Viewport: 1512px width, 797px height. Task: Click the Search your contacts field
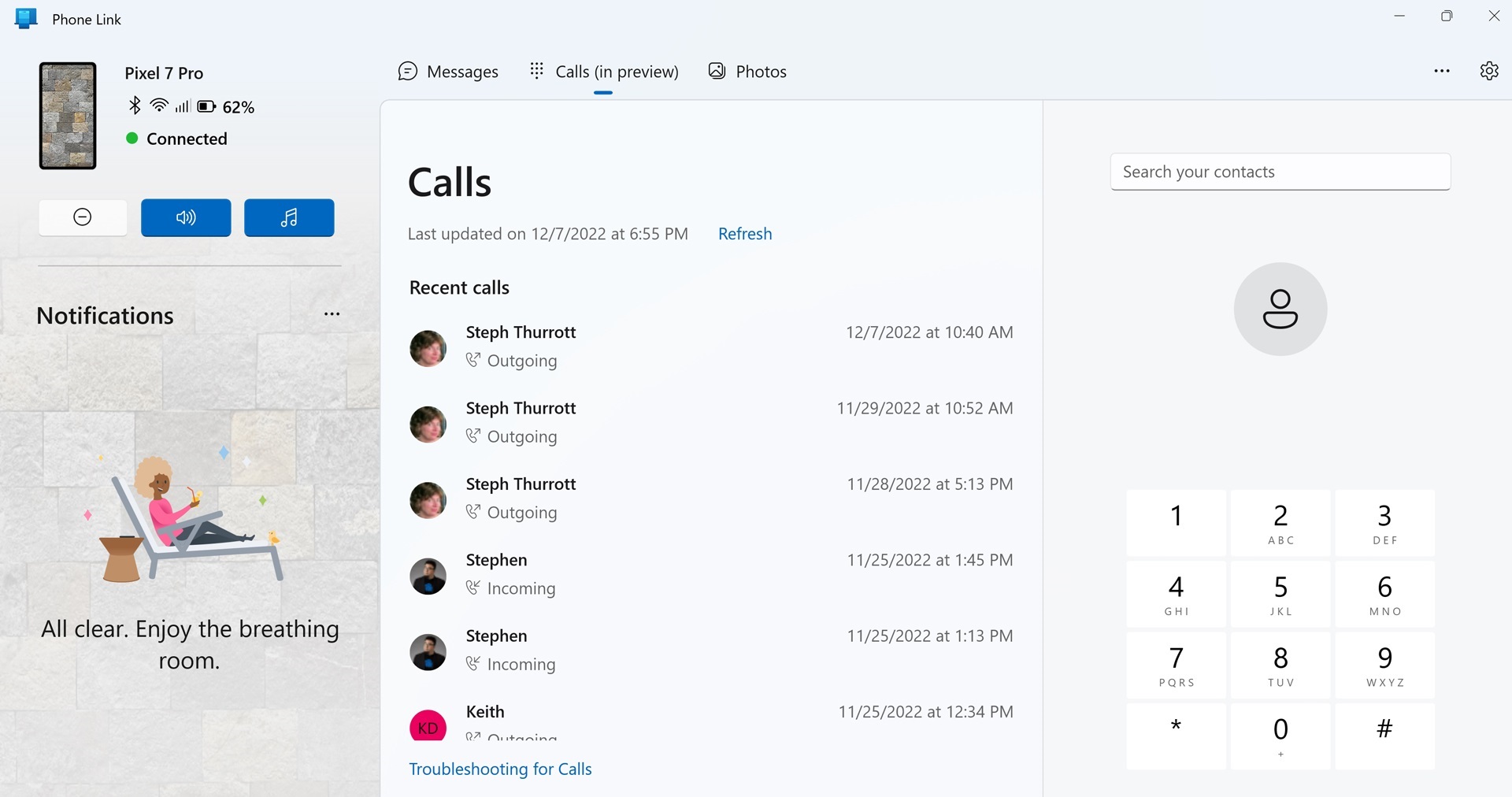(x=1280, y=172)
